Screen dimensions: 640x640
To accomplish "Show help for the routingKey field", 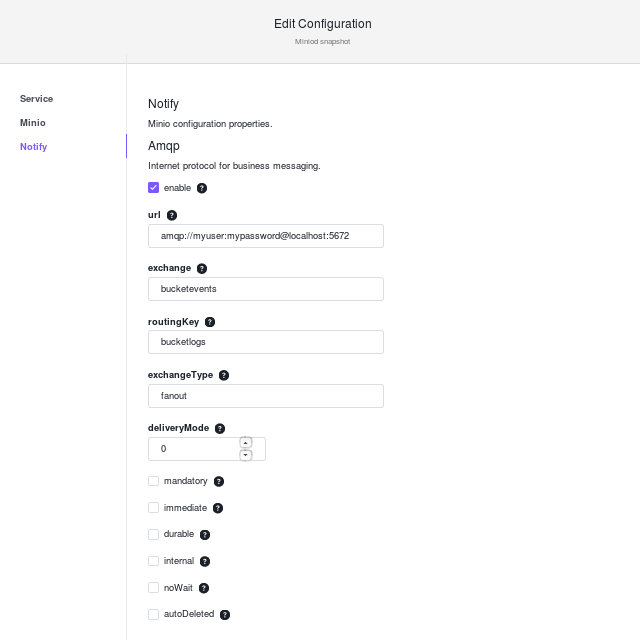I will coord(210,322).
